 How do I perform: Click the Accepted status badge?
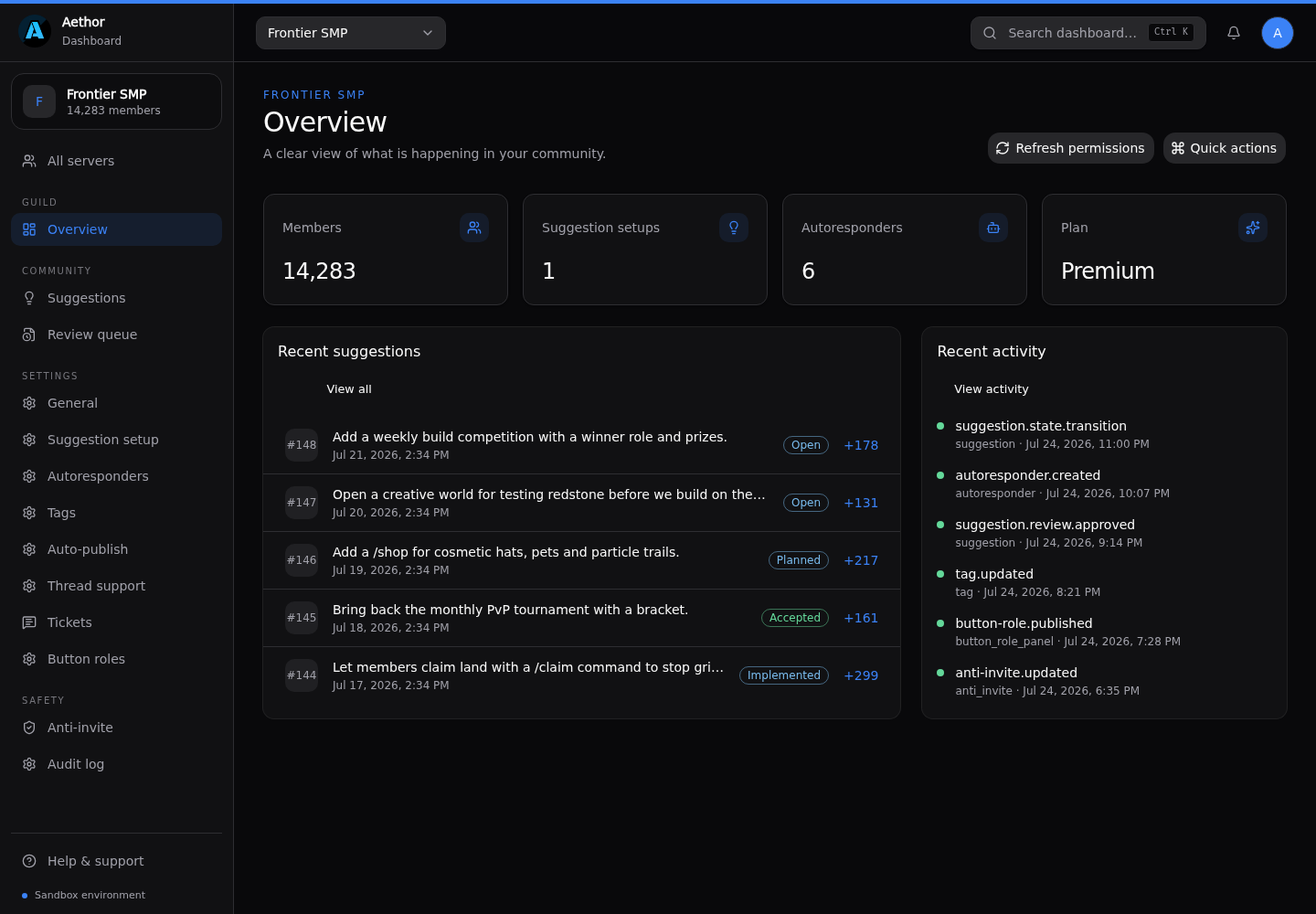tap(795, 618)
